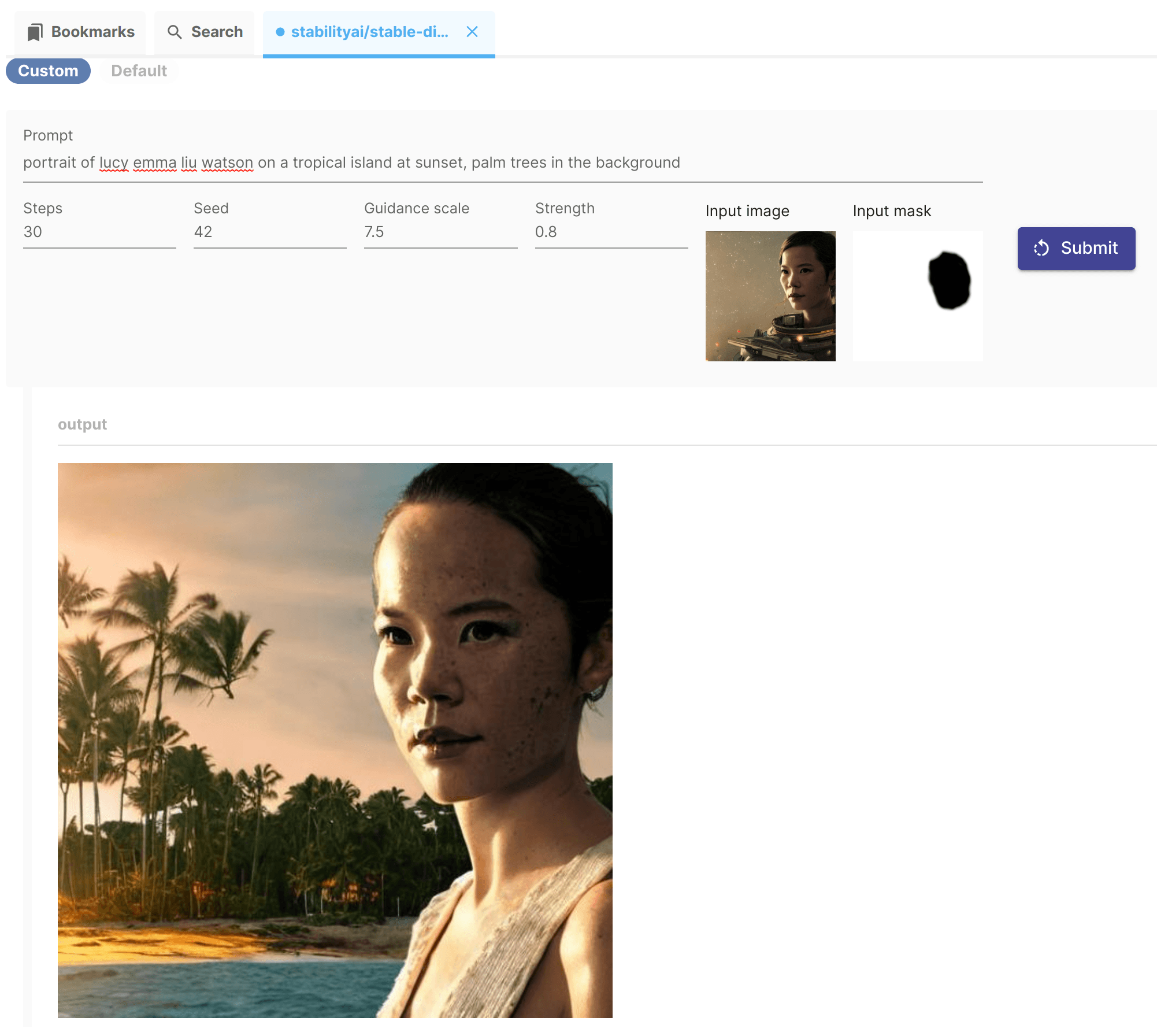Screen dimensions: 1157x1036
Task: Open the Search tab
Action: click(205, 32)
